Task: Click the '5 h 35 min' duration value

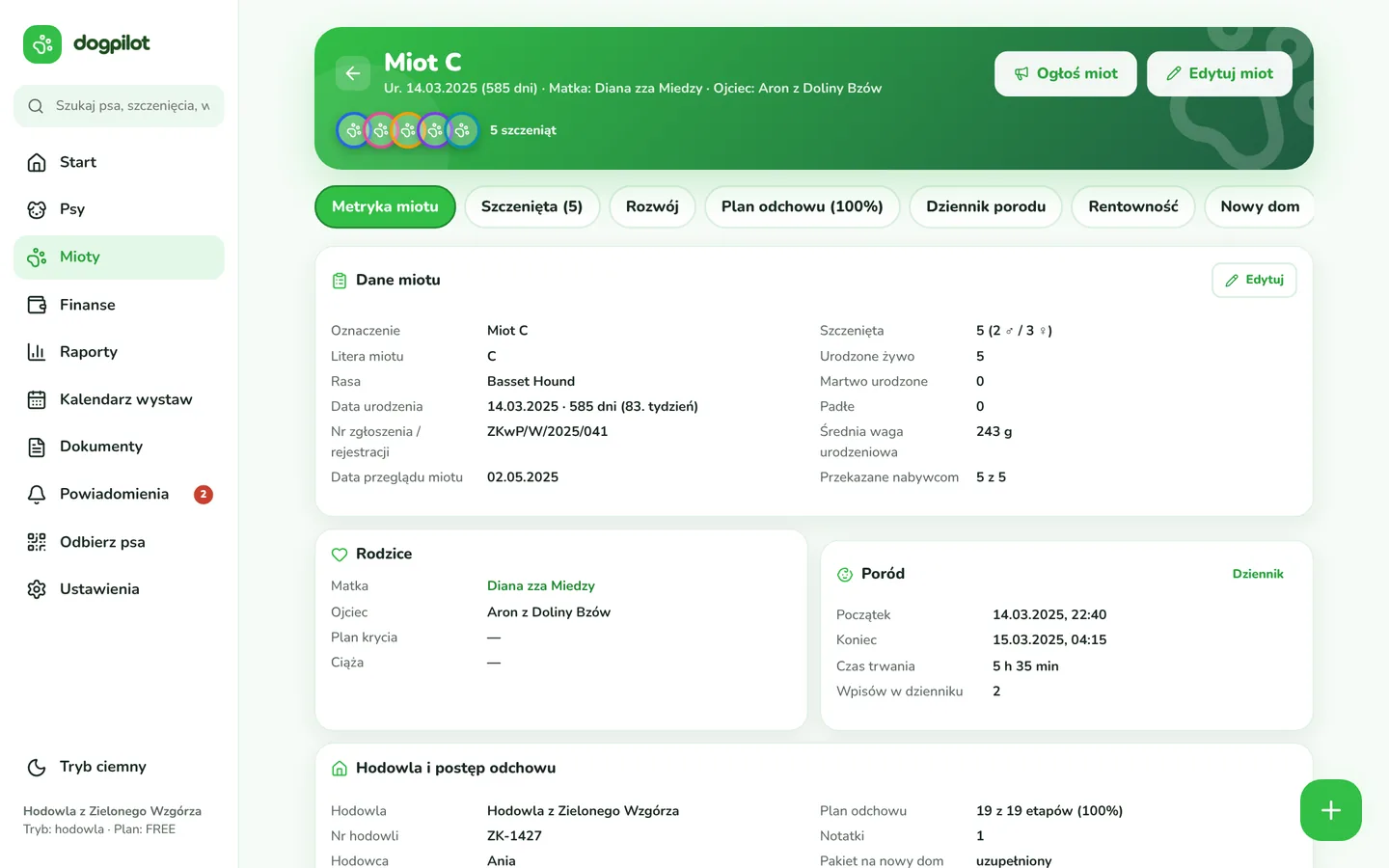Action: tap(1025, 666)
